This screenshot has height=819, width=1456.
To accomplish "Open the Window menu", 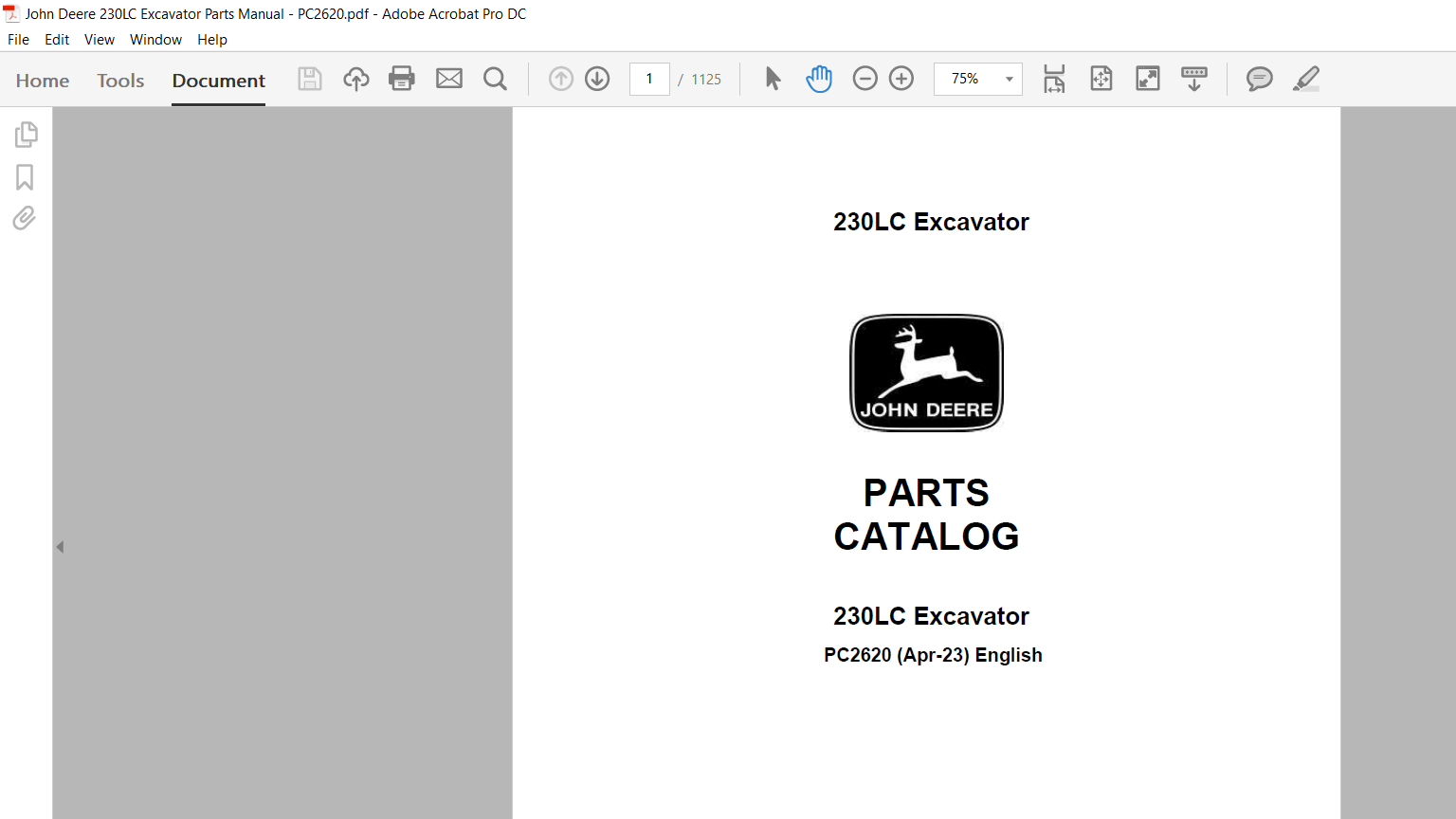I will 155,40.
